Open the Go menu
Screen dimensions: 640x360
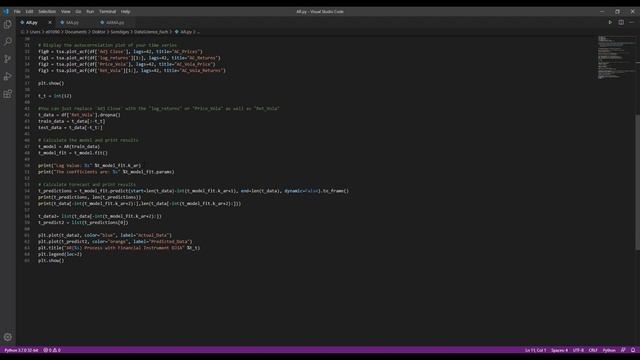click(78, 11)
